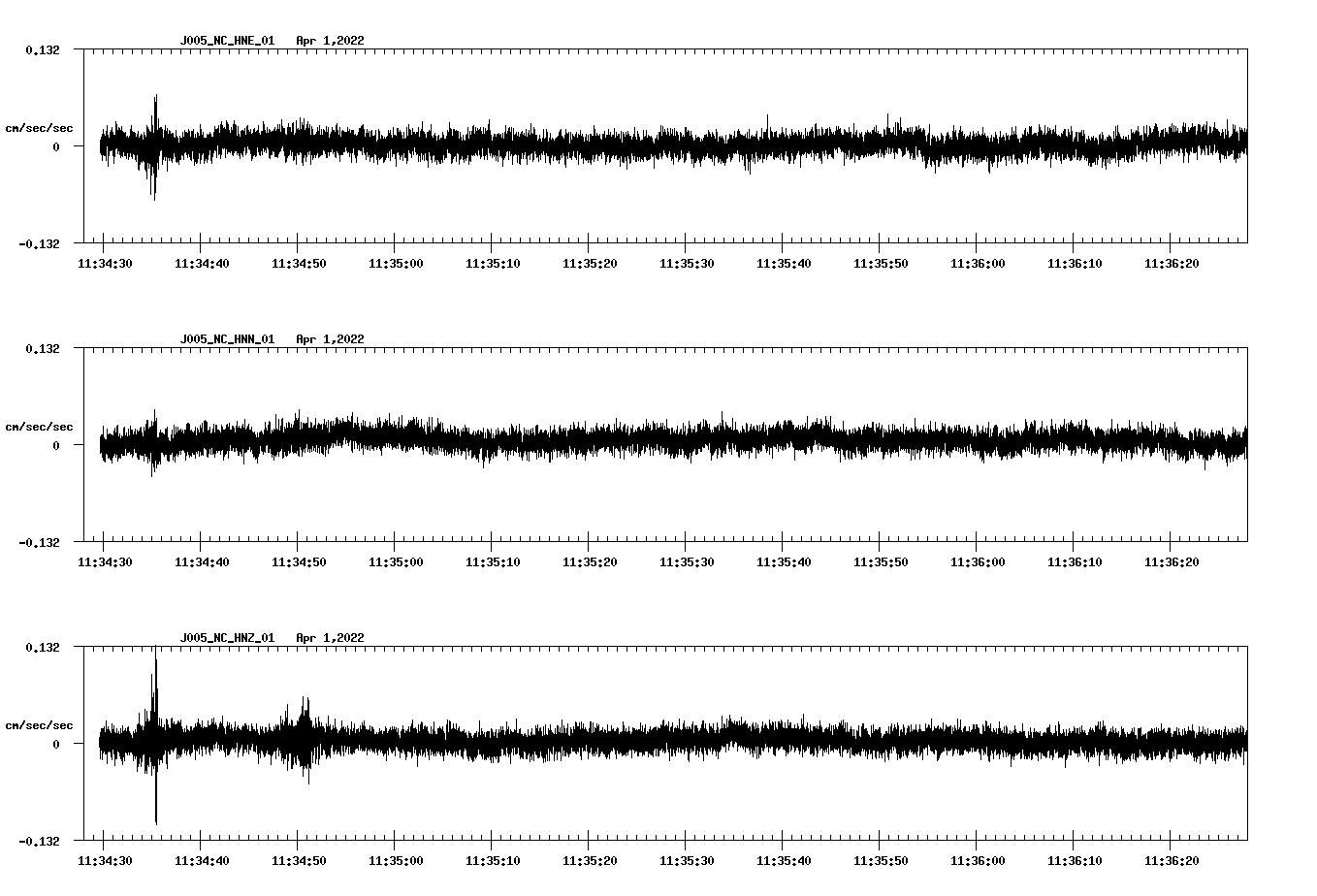Click the 11:35:10 time label under HNN plot
Screen dimensions: 1317x896
493,562
